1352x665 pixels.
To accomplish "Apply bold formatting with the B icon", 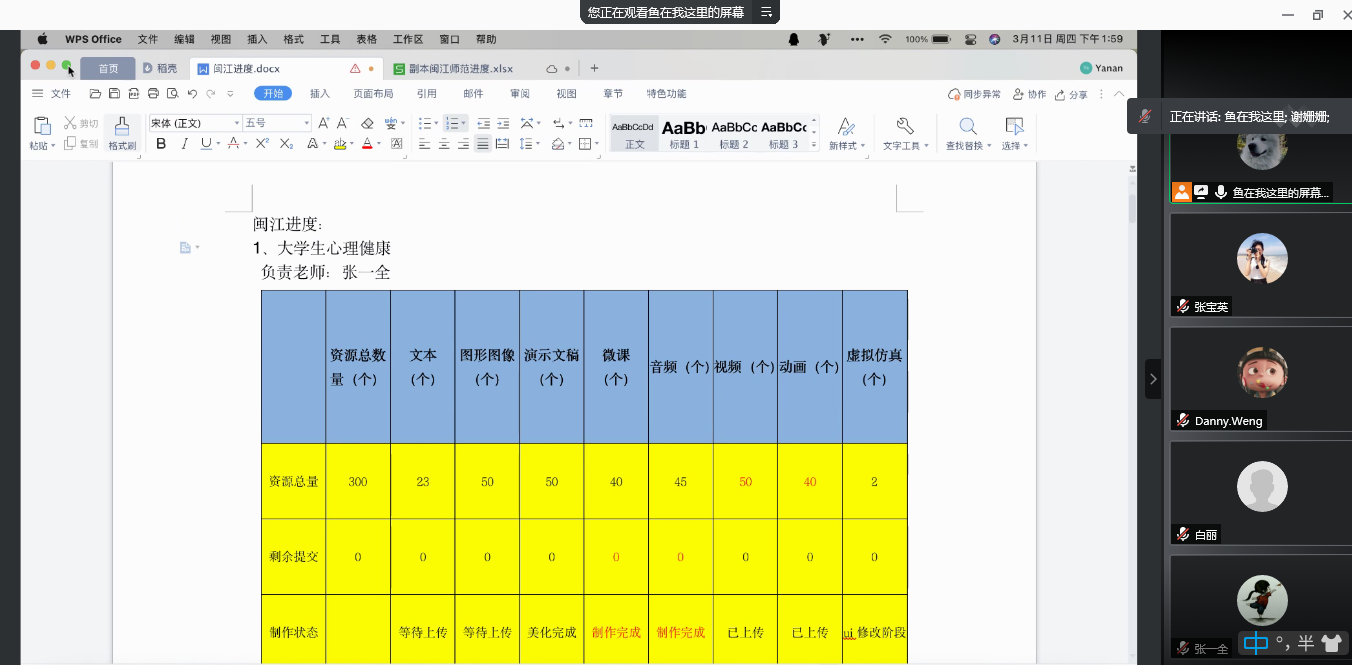I will [161, 144].
